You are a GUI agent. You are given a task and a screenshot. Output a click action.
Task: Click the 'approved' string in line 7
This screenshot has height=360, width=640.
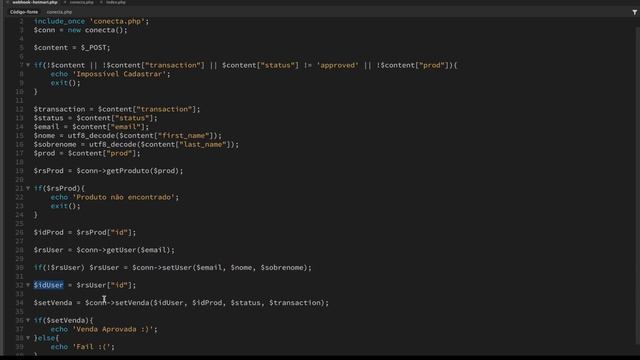click(337, 65)
